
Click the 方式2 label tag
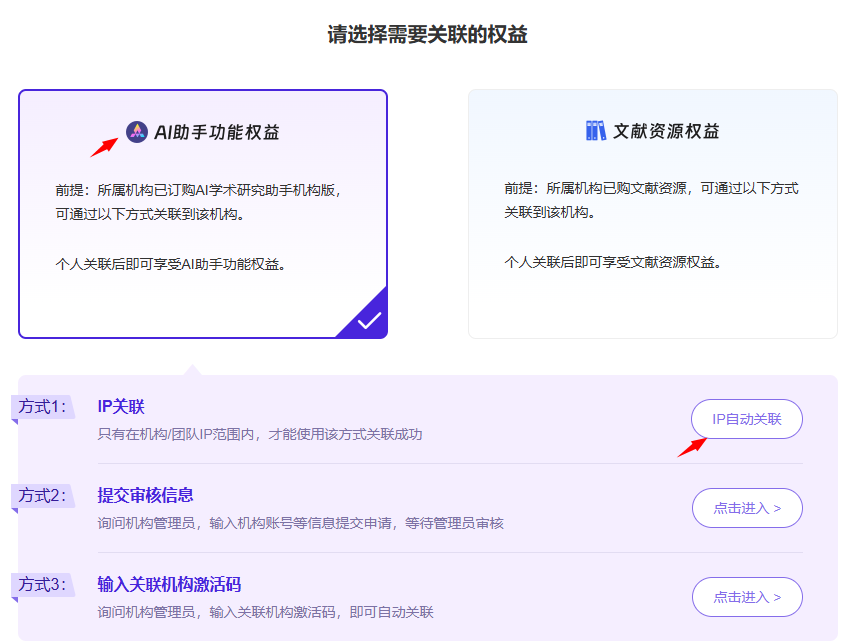[x=42, y=495]
